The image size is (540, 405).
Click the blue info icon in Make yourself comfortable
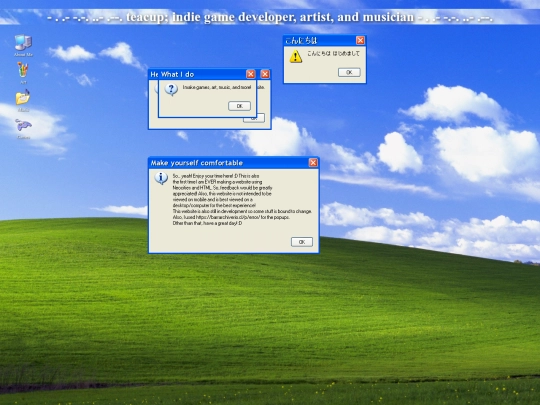click(x=161, y=178)
